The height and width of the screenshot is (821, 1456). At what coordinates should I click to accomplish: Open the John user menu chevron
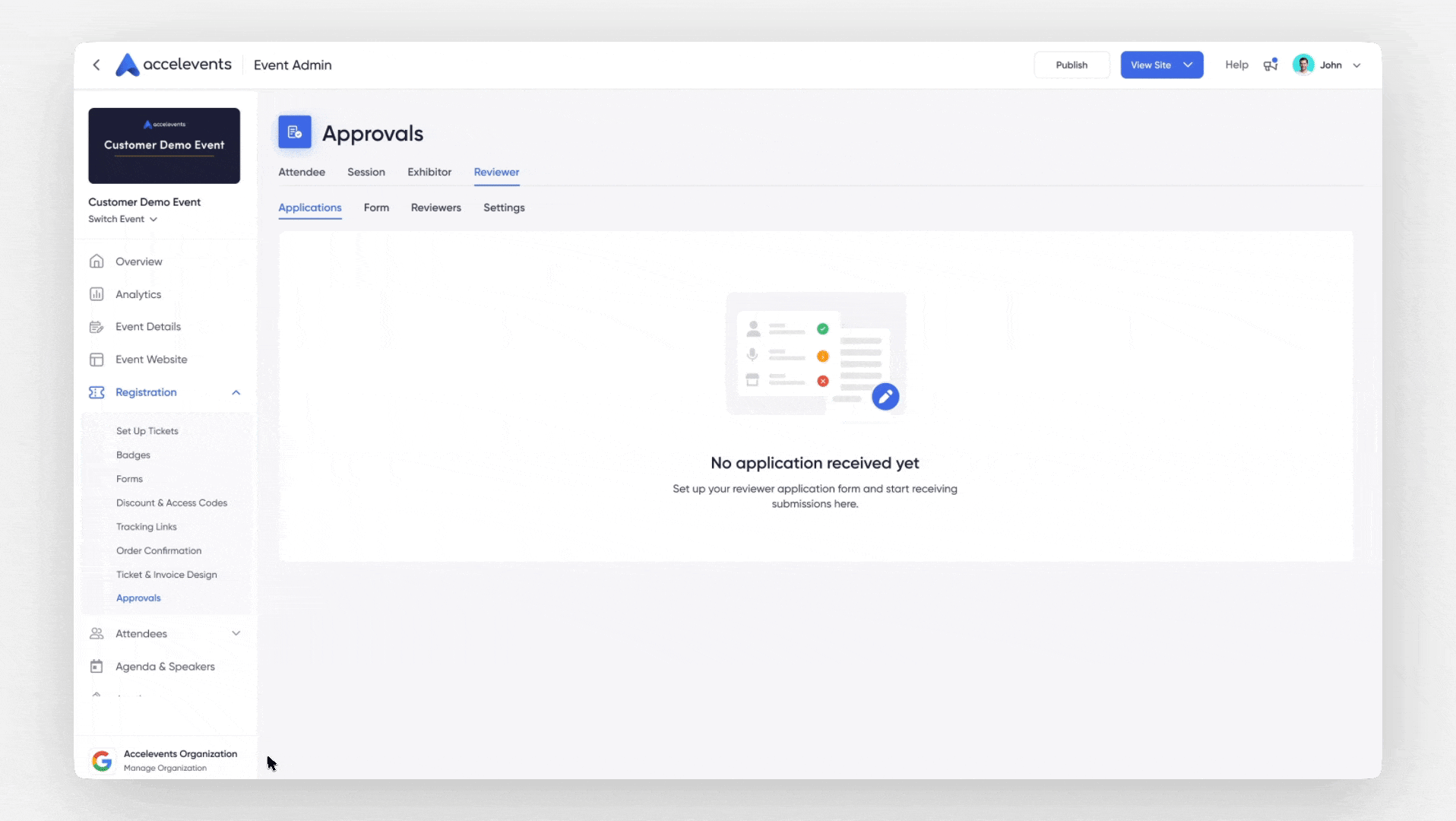pyautogui.click(x=1356, y=65)
